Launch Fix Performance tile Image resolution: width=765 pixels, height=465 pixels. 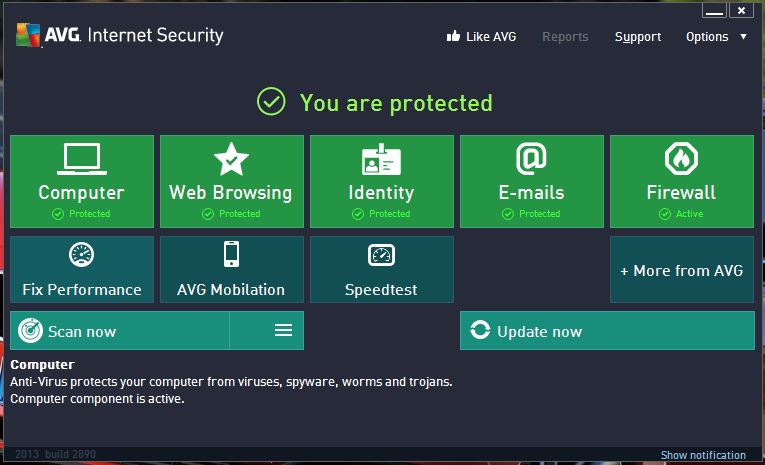coord(82,269)
